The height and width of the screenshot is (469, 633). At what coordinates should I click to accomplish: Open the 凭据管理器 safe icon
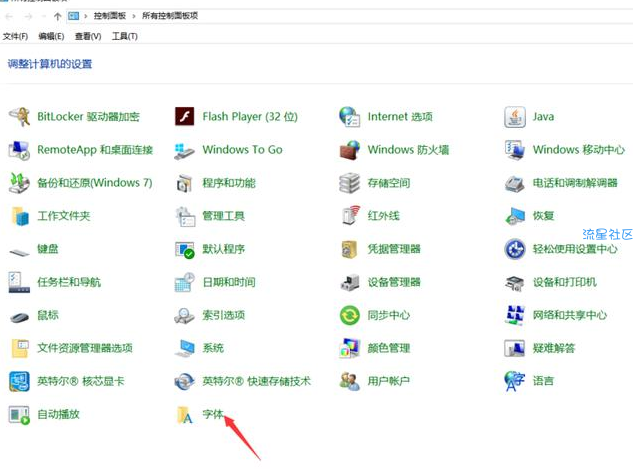(350, 249)
